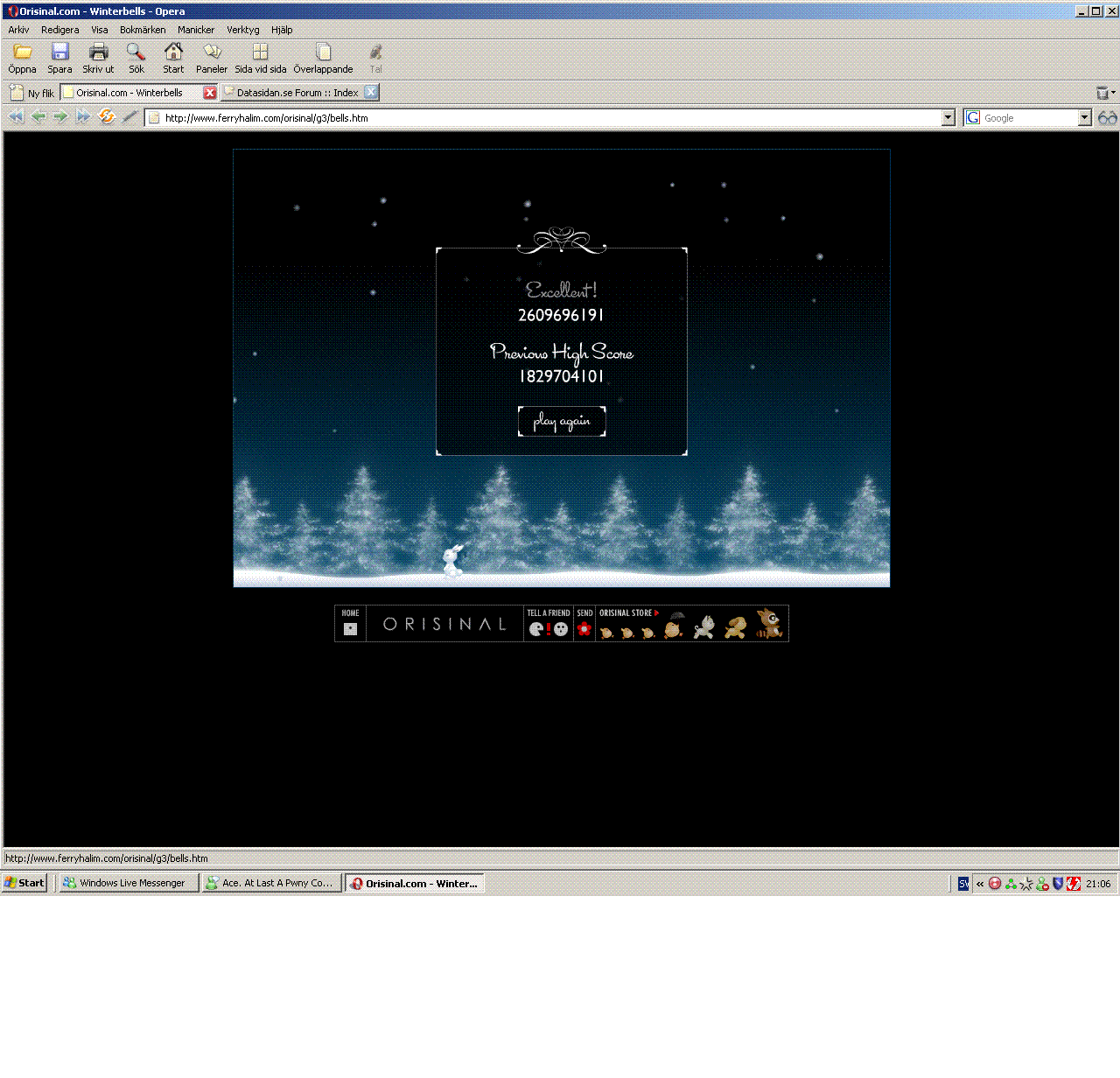Open the Visa menu
This screenshot has height=1078, width=1120.
(100, 30)
